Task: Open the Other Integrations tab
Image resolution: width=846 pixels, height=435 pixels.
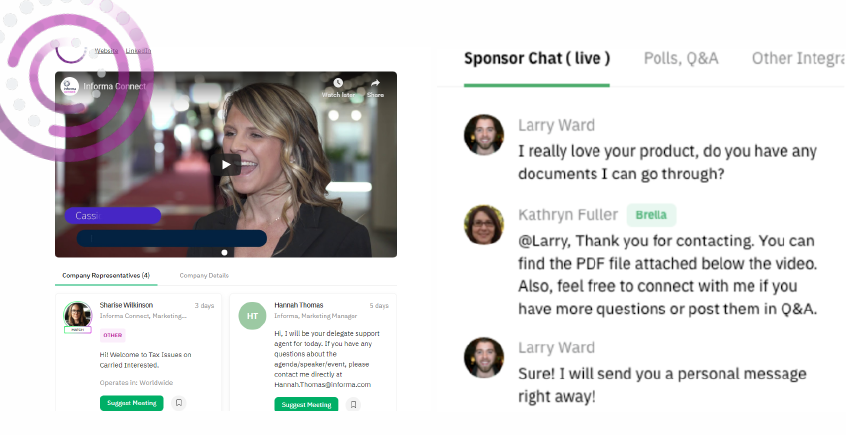Action: [798, 58]
